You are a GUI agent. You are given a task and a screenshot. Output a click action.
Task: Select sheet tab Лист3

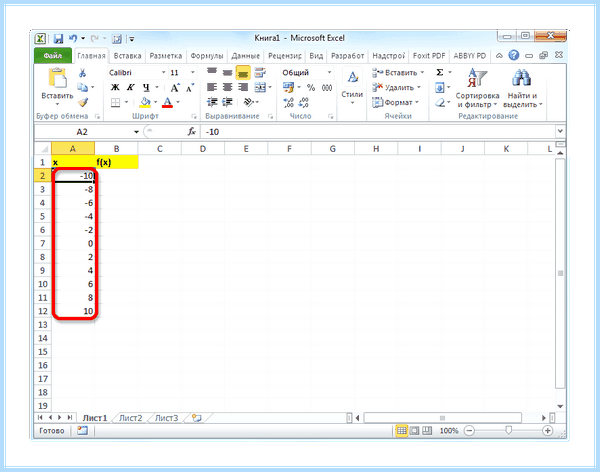166,418
